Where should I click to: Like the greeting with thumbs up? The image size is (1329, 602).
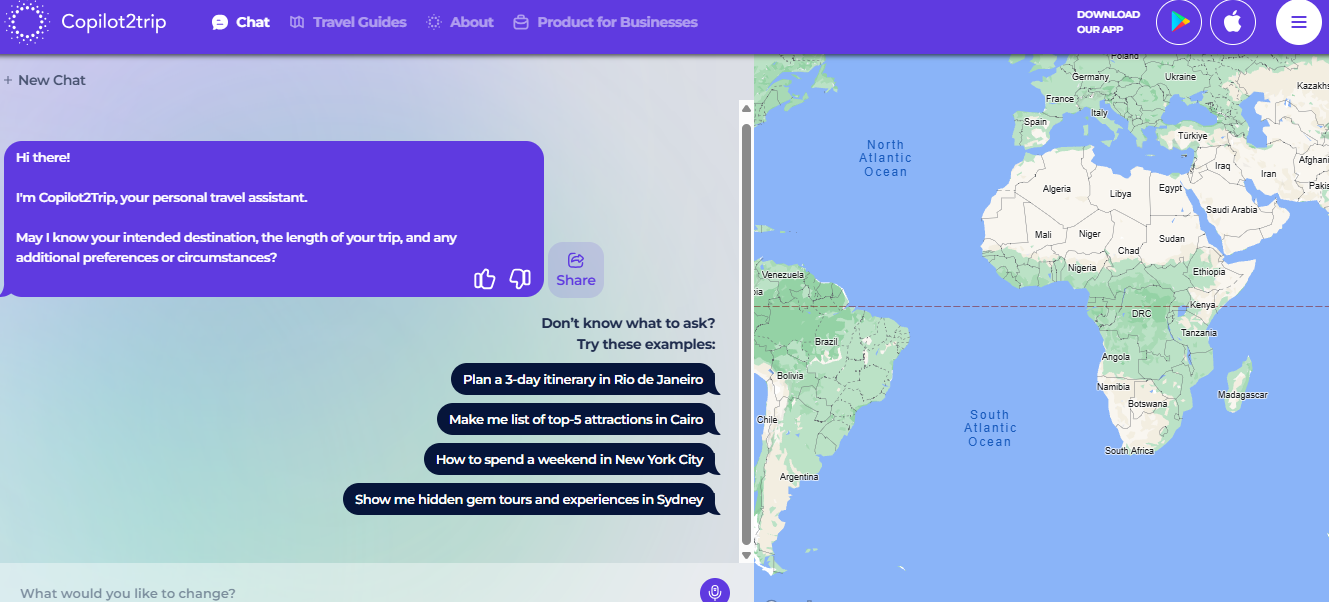point(485,279)
